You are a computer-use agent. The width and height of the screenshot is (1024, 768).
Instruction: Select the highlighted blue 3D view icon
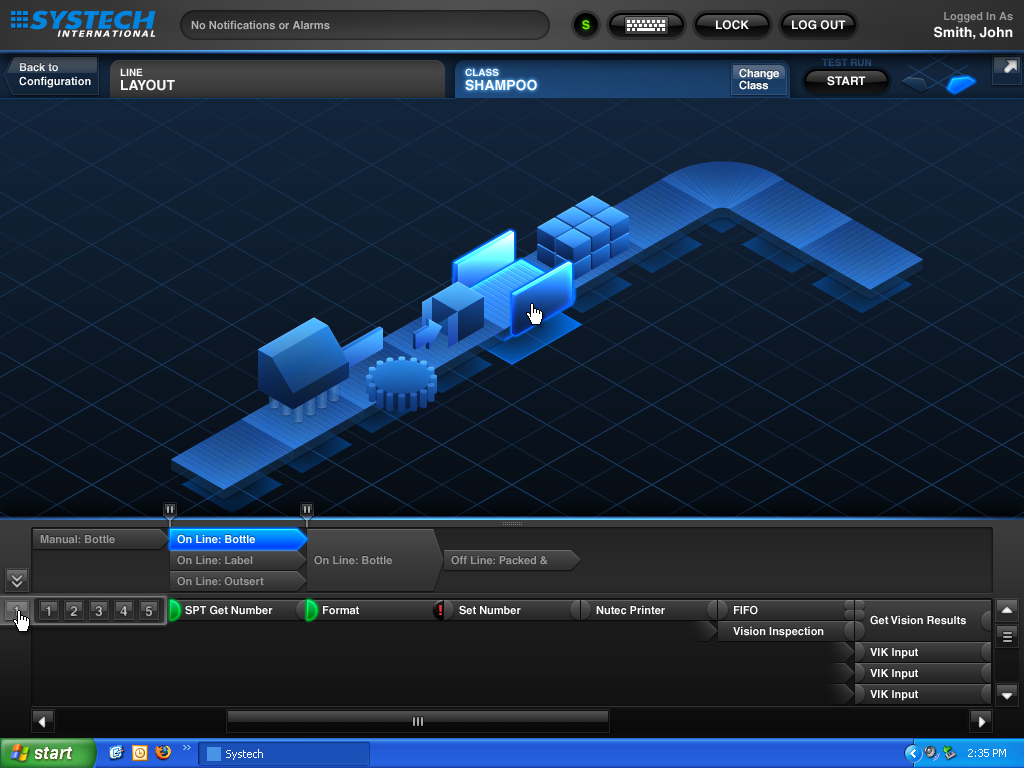click(x=961, y=83)
